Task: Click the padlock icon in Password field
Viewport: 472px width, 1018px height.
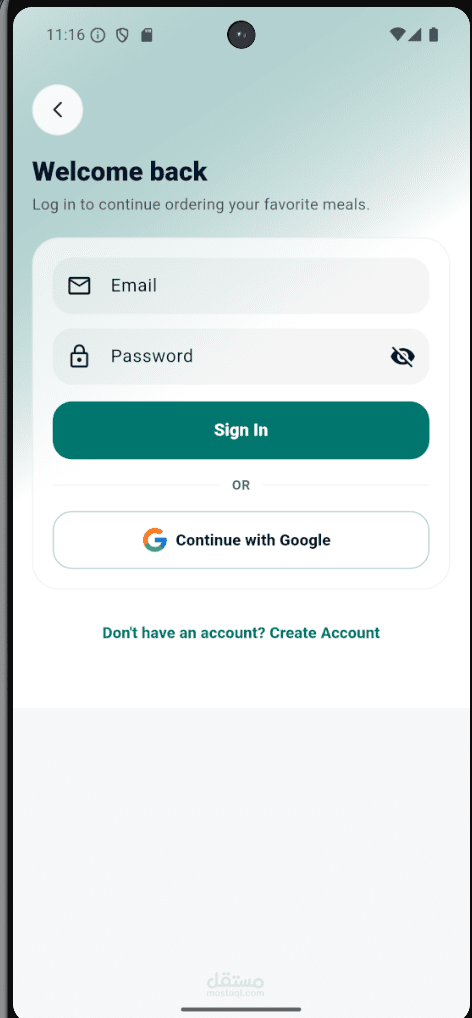Action: [x=79, y=356]
